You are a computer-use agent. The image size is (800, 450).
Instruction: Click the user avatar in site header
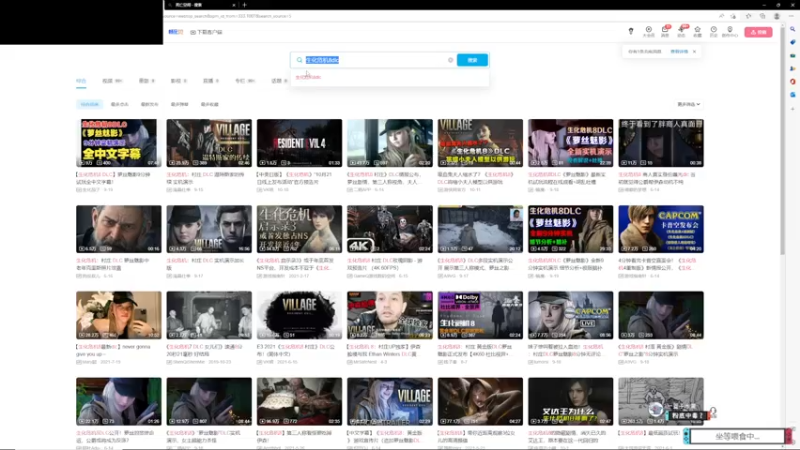pos(631,31)
